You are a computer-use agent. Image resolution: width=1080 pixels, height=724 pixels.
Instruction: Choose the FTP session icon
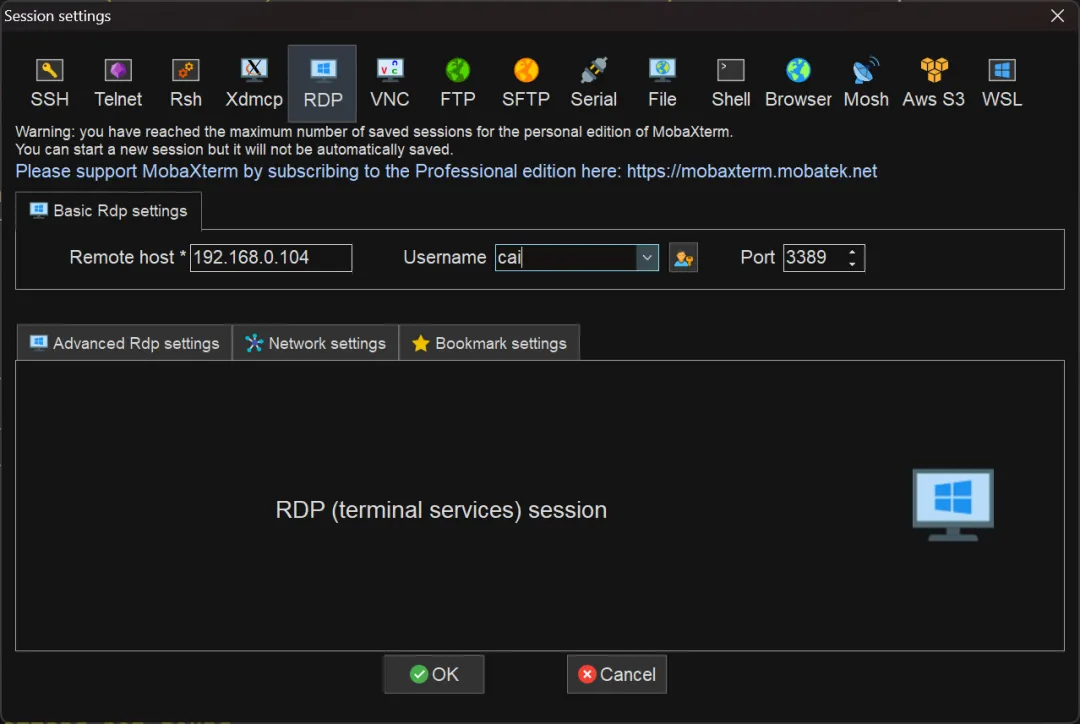coord(458,83)
